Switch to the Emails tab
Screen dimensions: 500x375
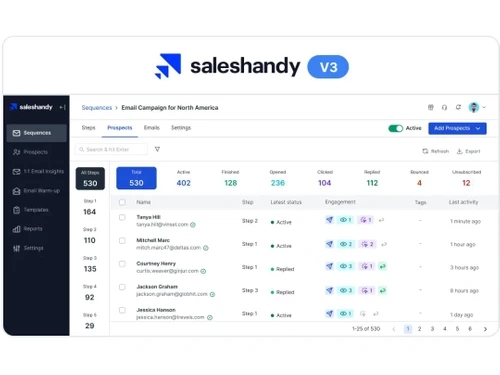(152, 128)
